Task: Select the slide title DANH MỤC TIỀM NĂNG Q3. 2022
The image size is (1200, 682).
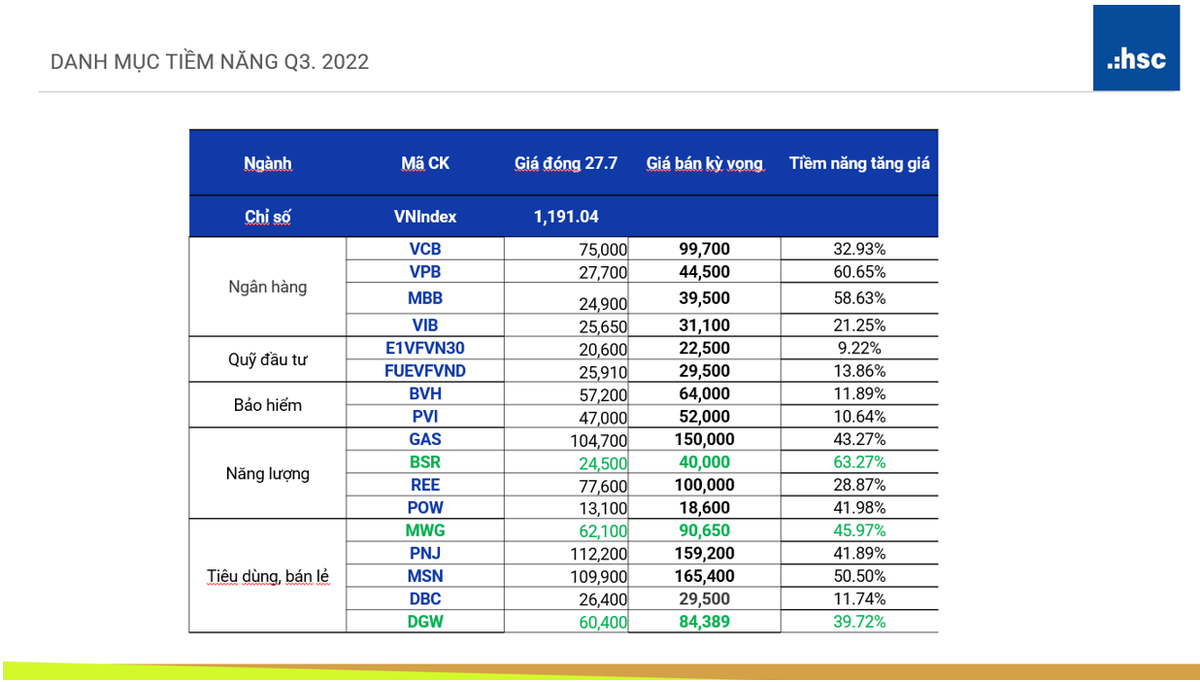Action: [210, 62]
